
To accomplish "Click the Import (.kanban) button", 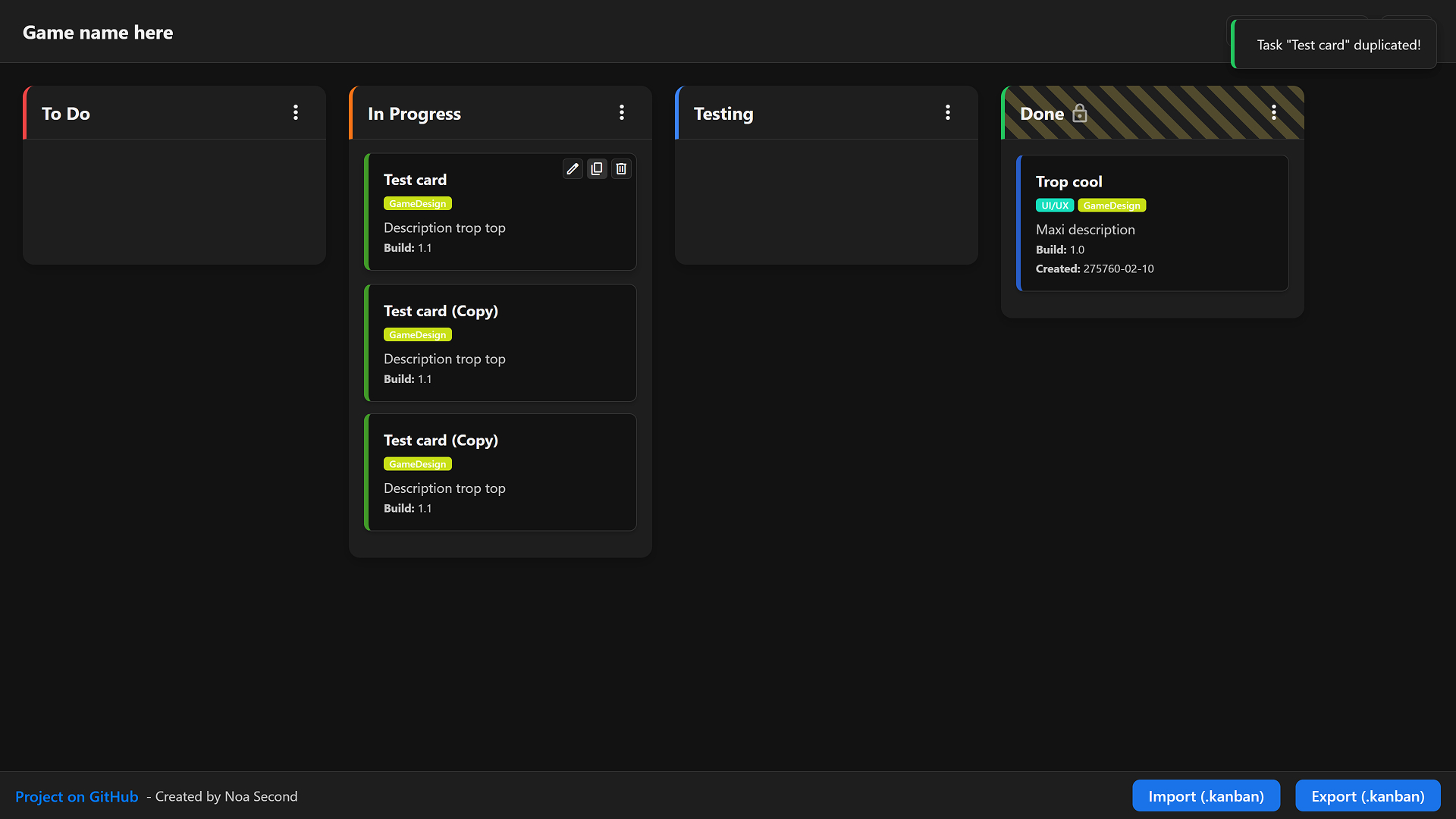I will [1206, 796].
